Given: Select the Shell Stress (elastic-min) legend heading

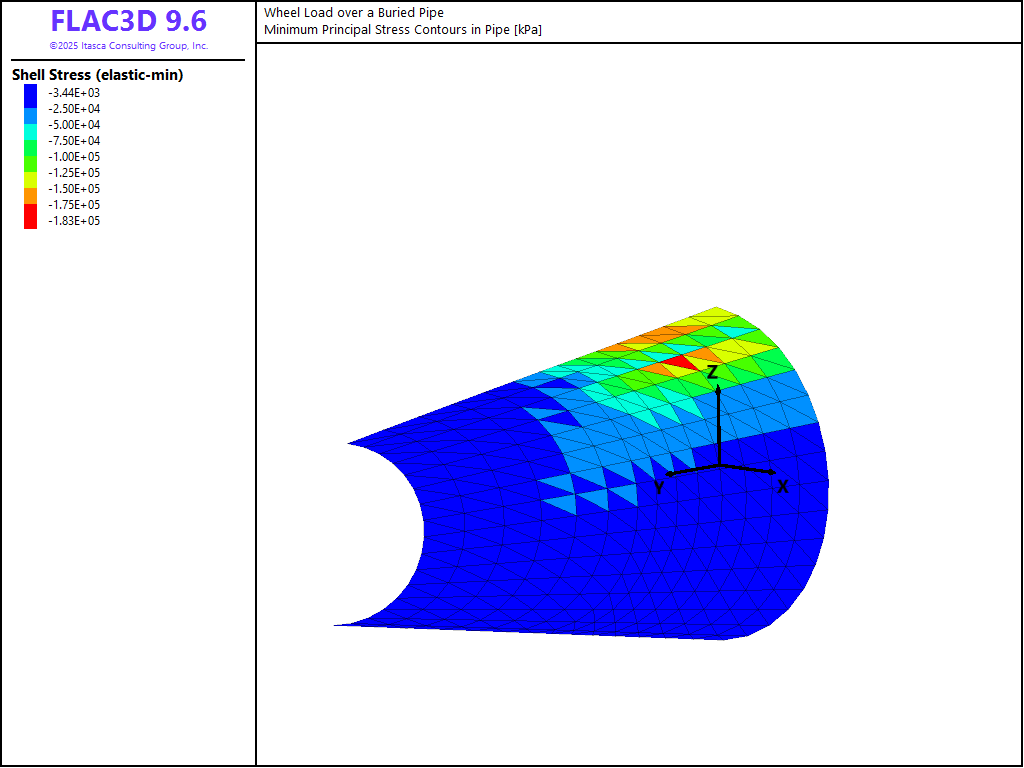Looking at the screenshot, I should pos(97,75).
